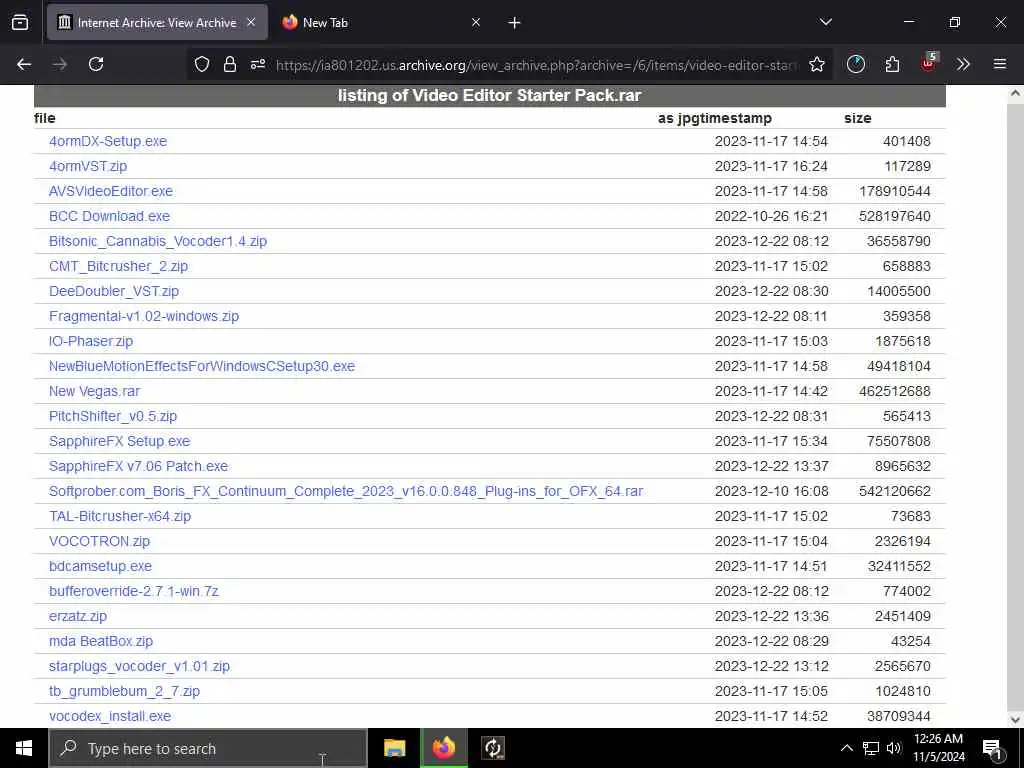
Task: Open the Firefox extensions puzzle icon
Action: pos(892,64)
